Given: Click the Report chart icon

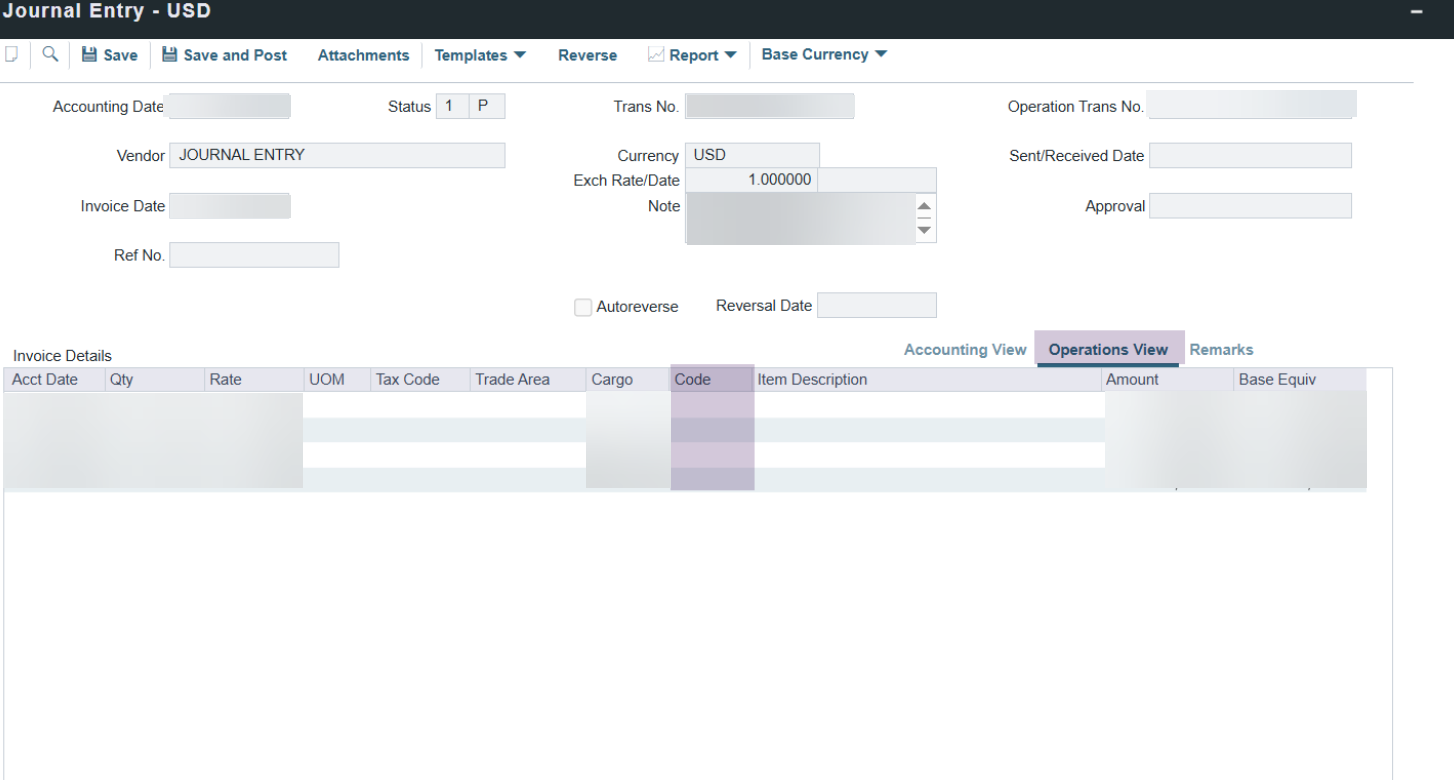Looking at the screenshot, I should (x=656, y=55).
